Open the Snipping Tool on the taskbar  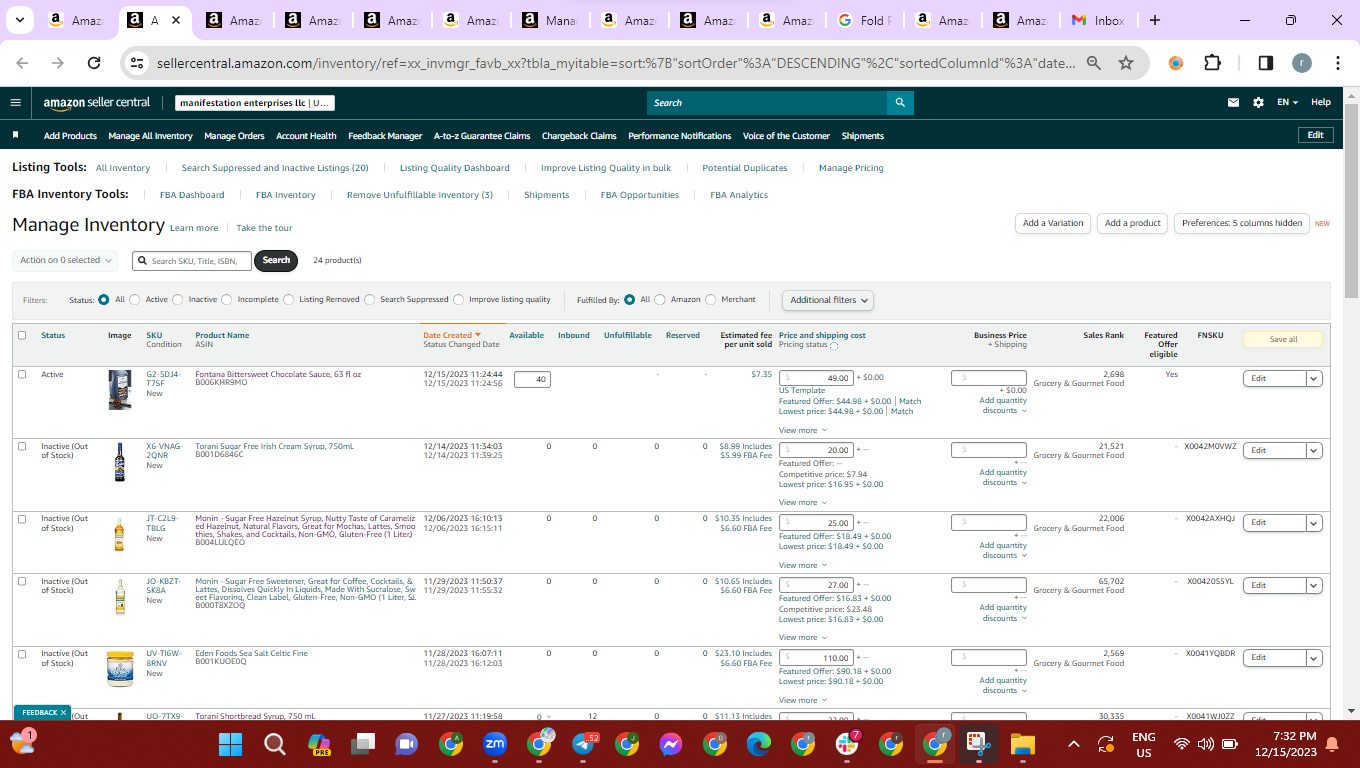point(978,744)
